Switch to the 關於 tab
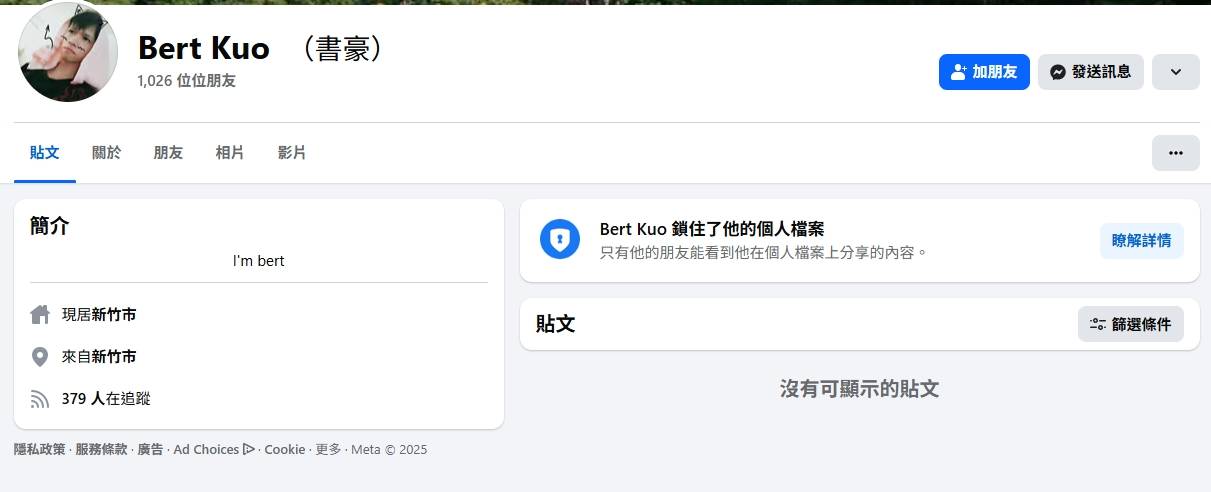Image resolution: width=1211 pixels, height=492 pixels. [x=106, y=153]
